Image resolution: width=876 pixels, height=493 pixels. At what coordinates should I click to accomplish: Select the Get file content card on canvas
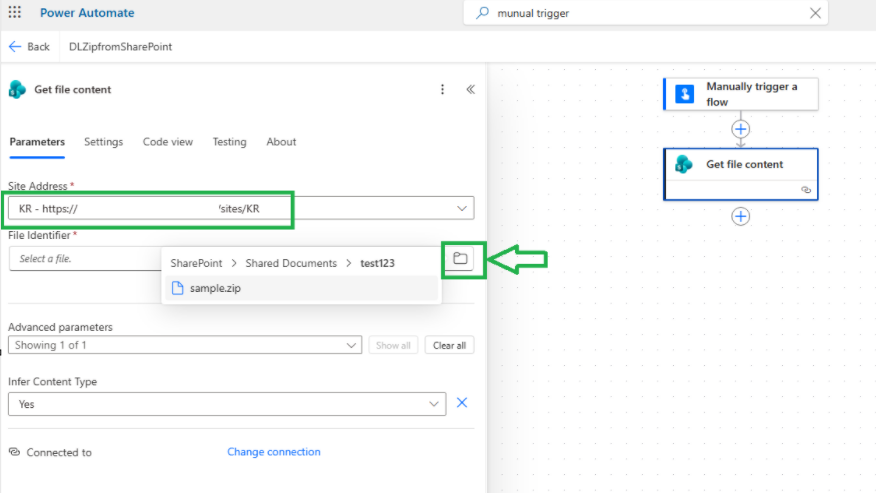(741, 174)
